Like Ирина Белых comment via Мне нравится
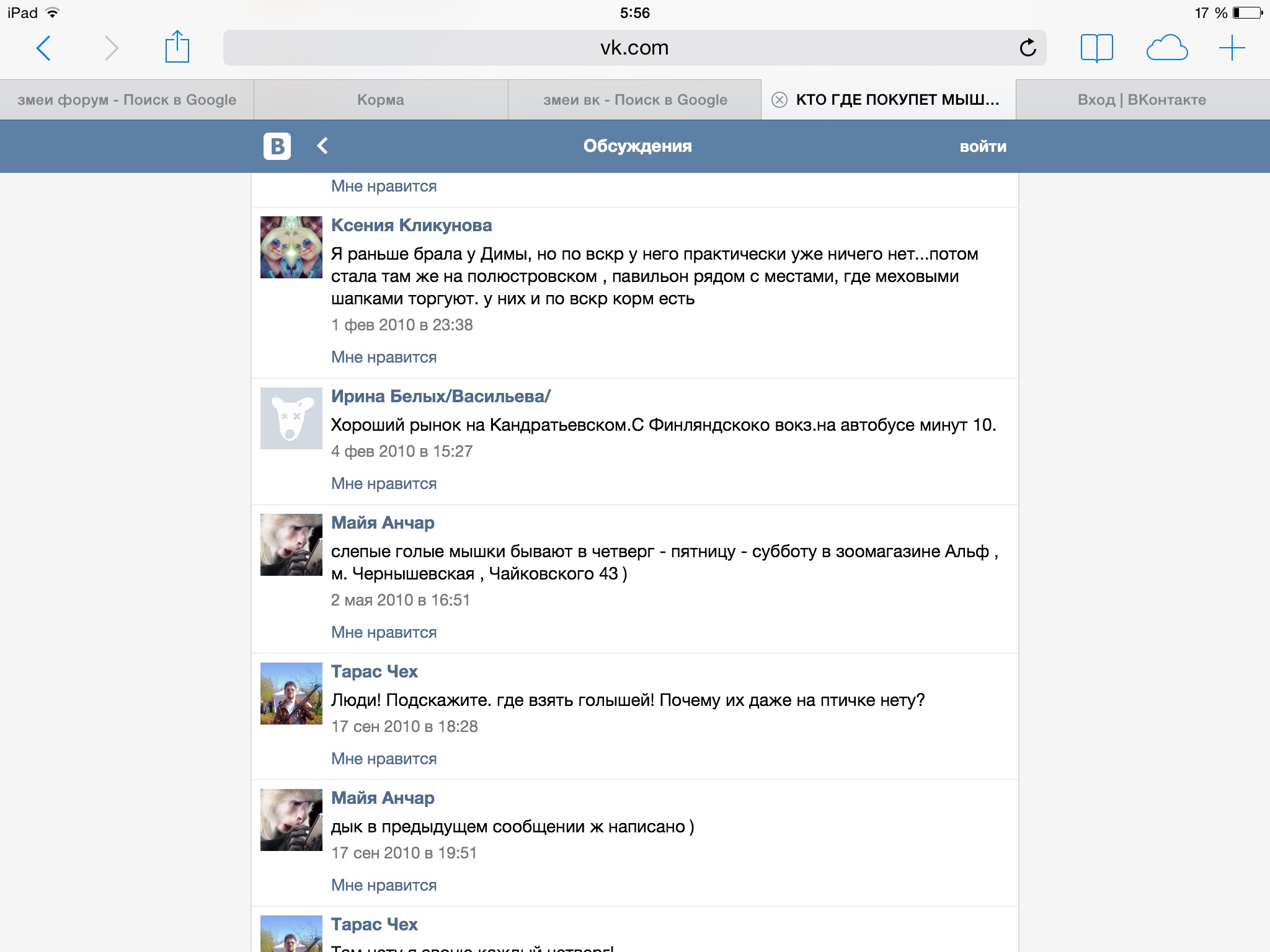The height and width of the screenshot is (952, 1270). tap(384, 483)
